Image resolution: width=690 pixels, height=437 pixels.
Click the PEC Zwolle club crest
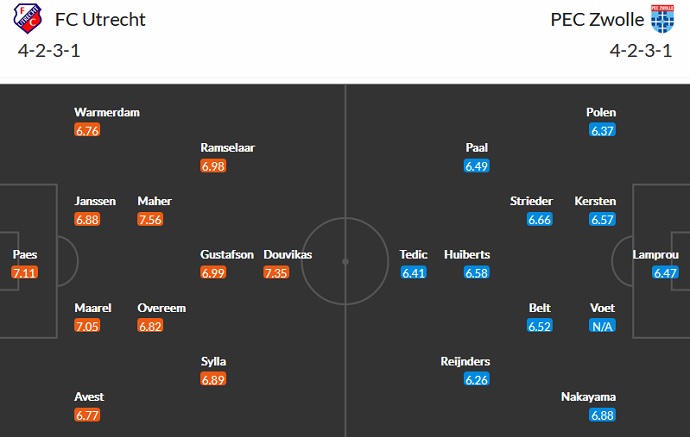[x=662, y=19]
